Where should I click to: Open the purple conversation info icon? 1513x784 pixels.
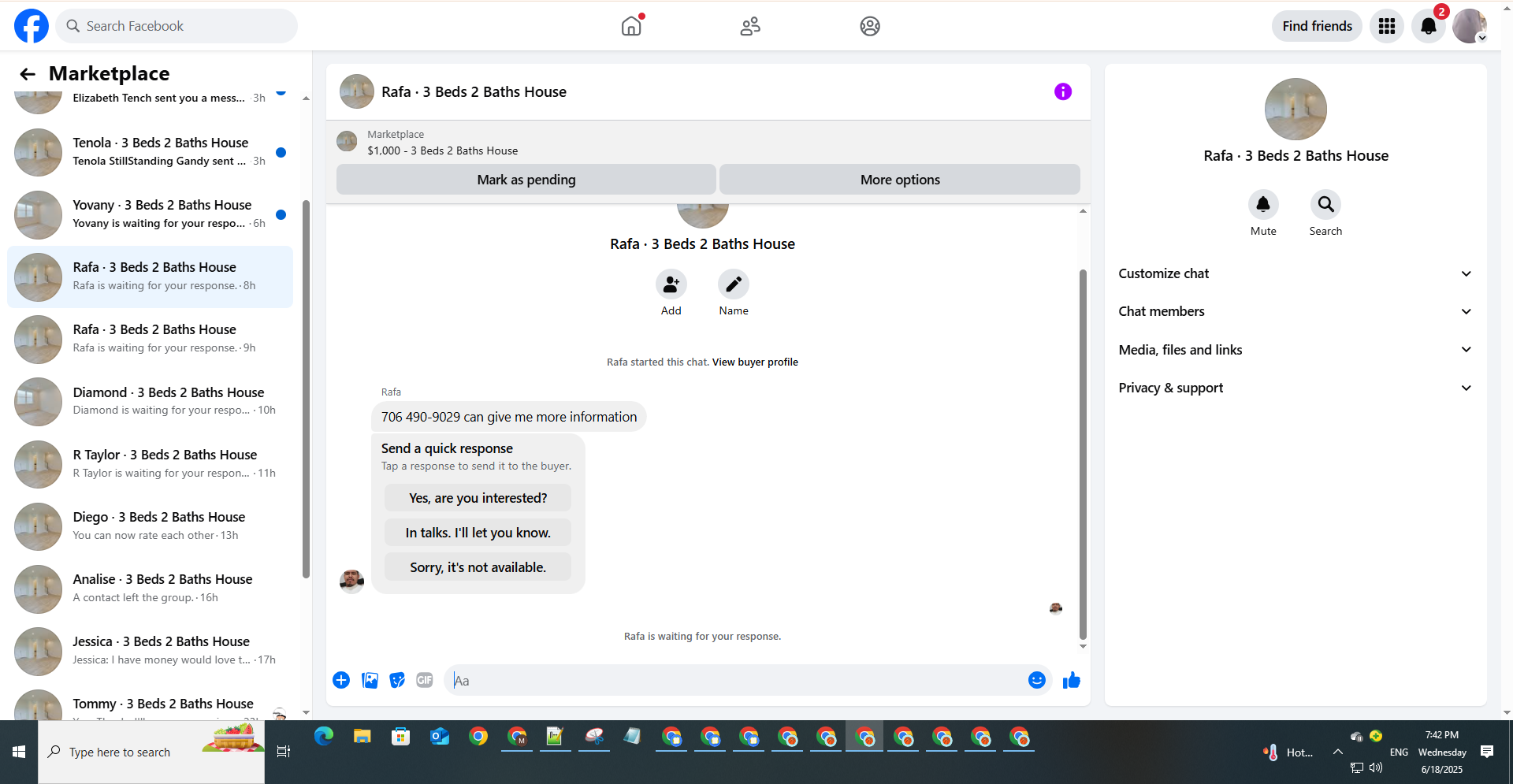point(1063,92)
